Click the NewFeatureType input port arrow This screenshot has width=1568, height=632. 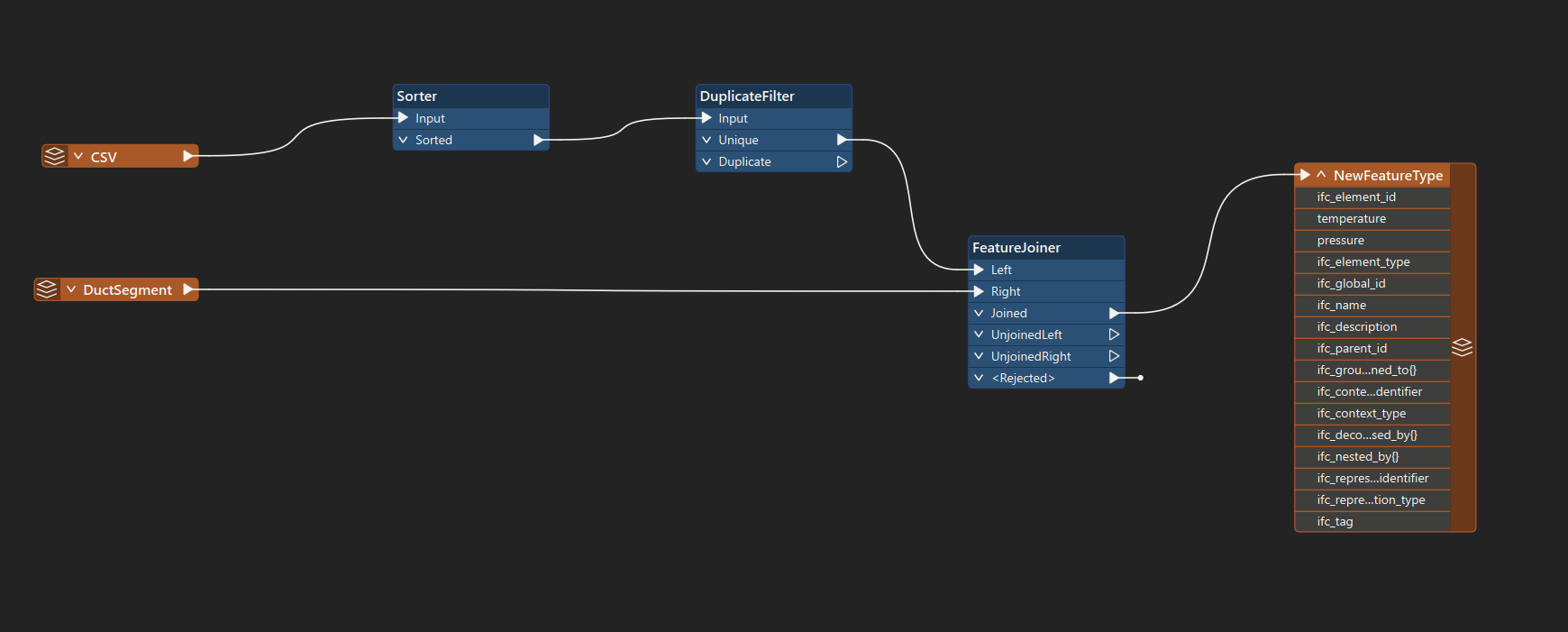pos(1305,175)
